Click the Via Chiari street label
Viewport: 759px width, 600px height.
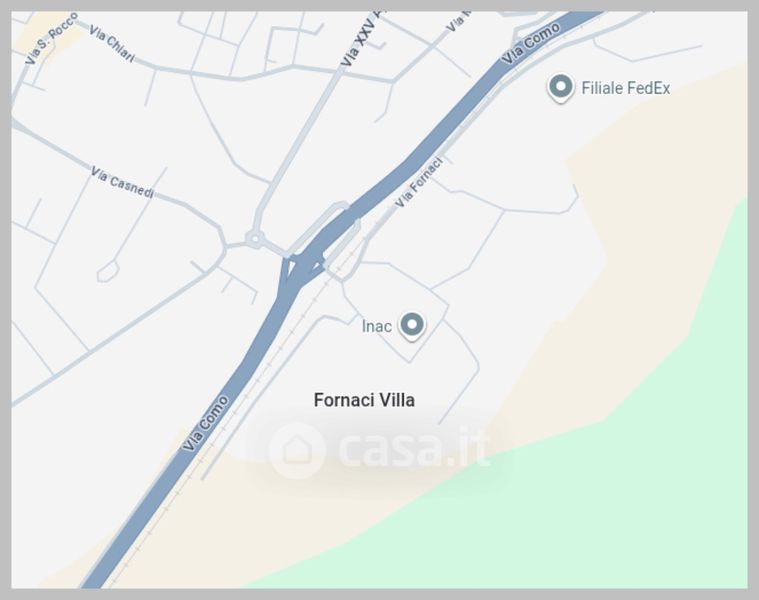[111, 44]
